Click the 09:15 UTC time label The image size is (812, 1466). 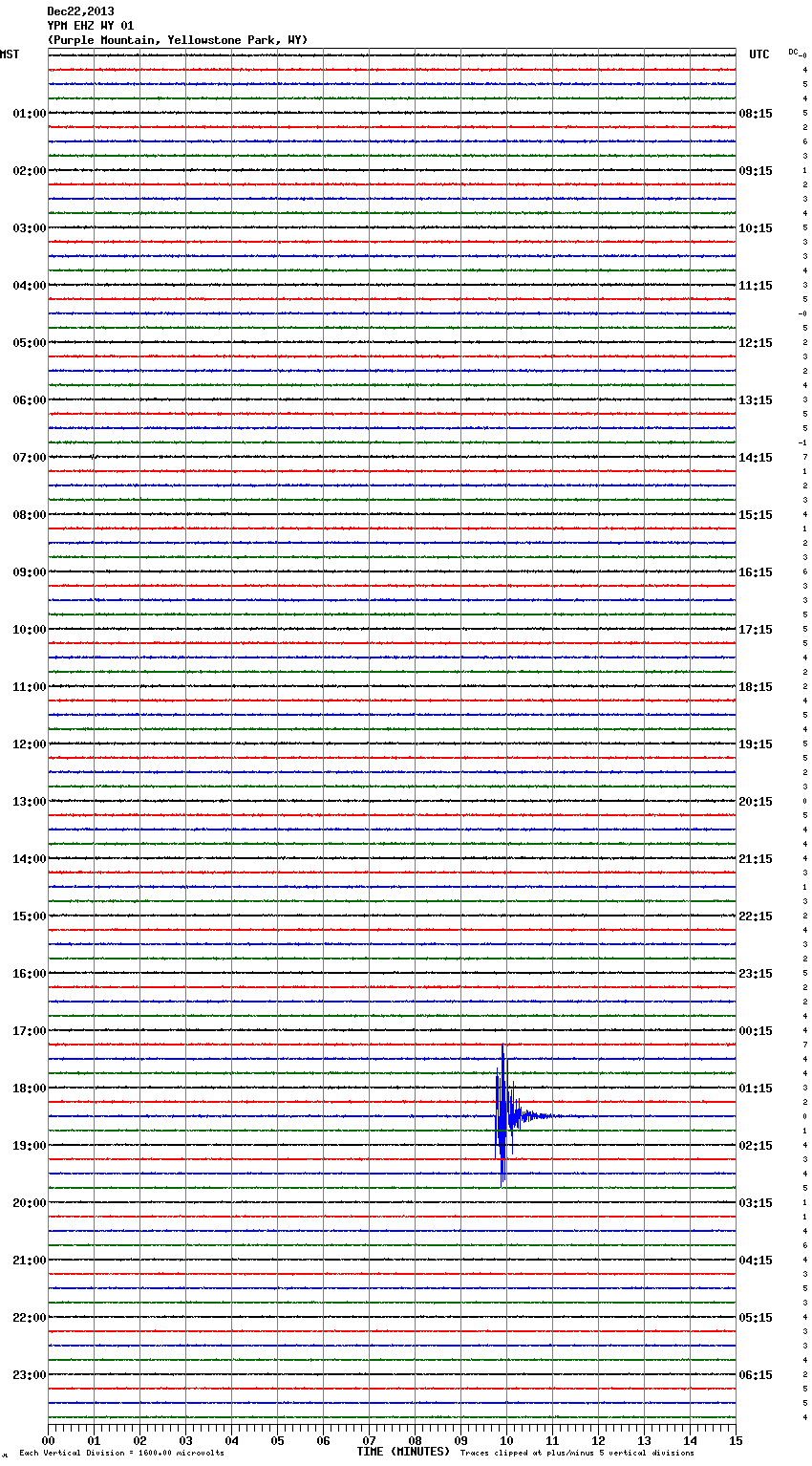756,171
